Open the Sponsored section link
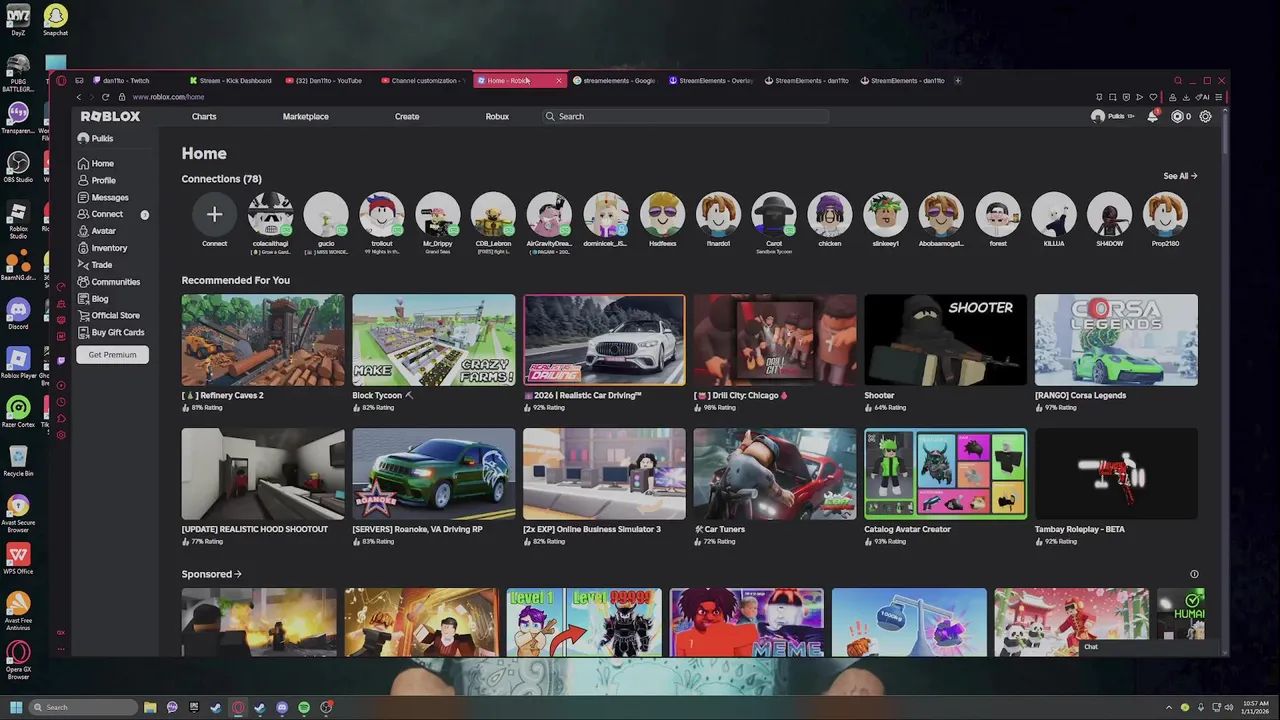This screenshot has width=1280, height=720. (211, 574)
